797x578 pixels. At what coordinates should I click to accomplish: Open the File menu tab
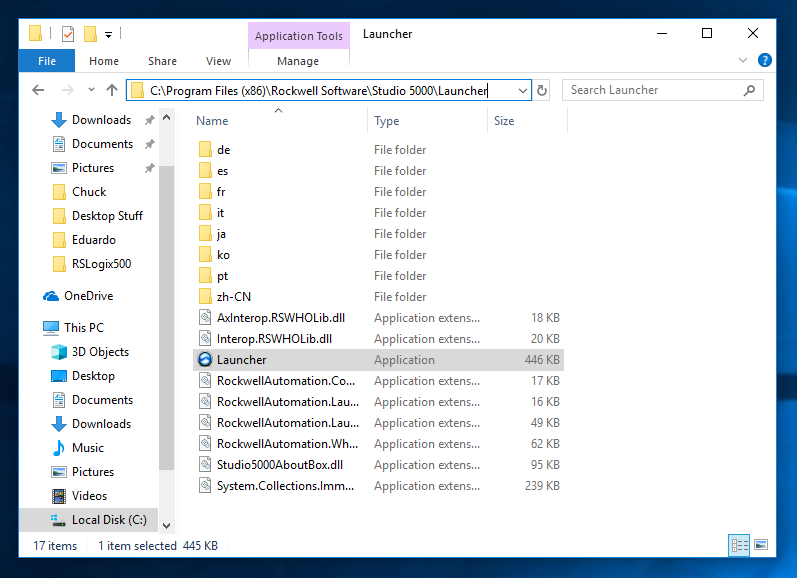pos(47,61)
